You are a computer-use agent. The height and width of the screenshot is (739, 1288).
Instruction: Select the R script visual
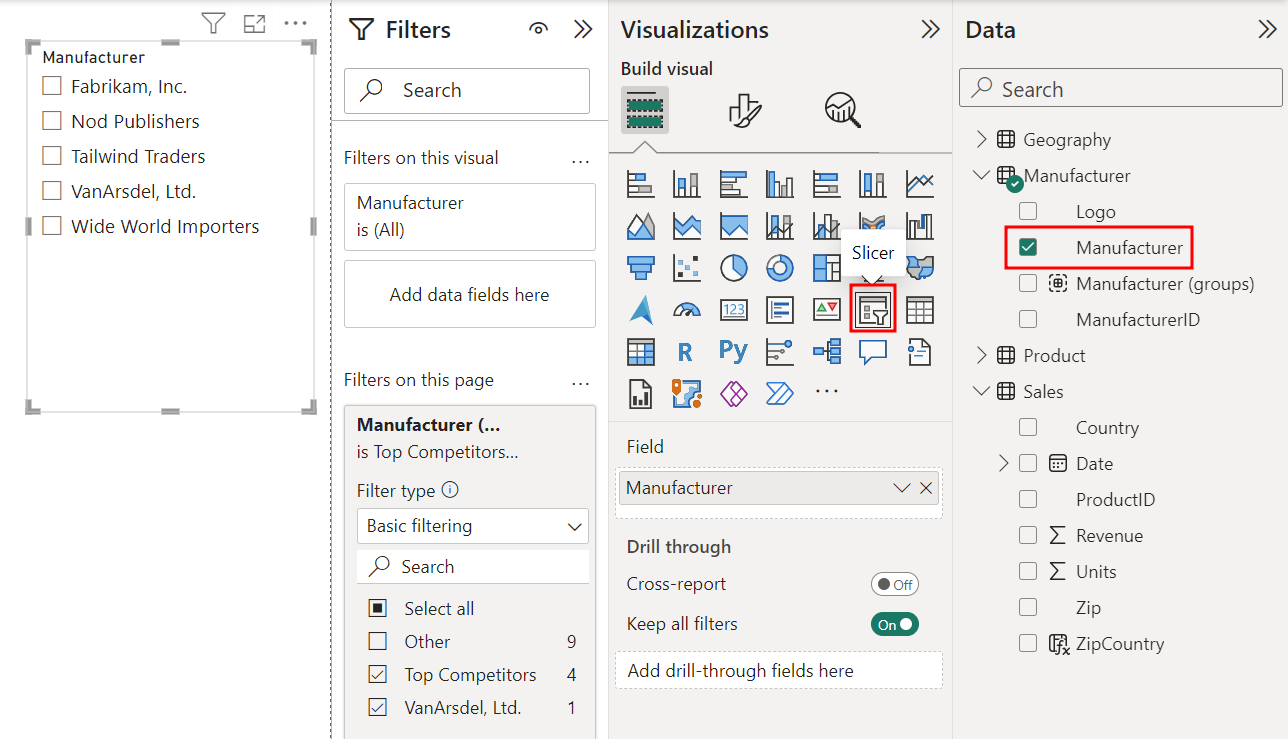click(x=685, y=352)
